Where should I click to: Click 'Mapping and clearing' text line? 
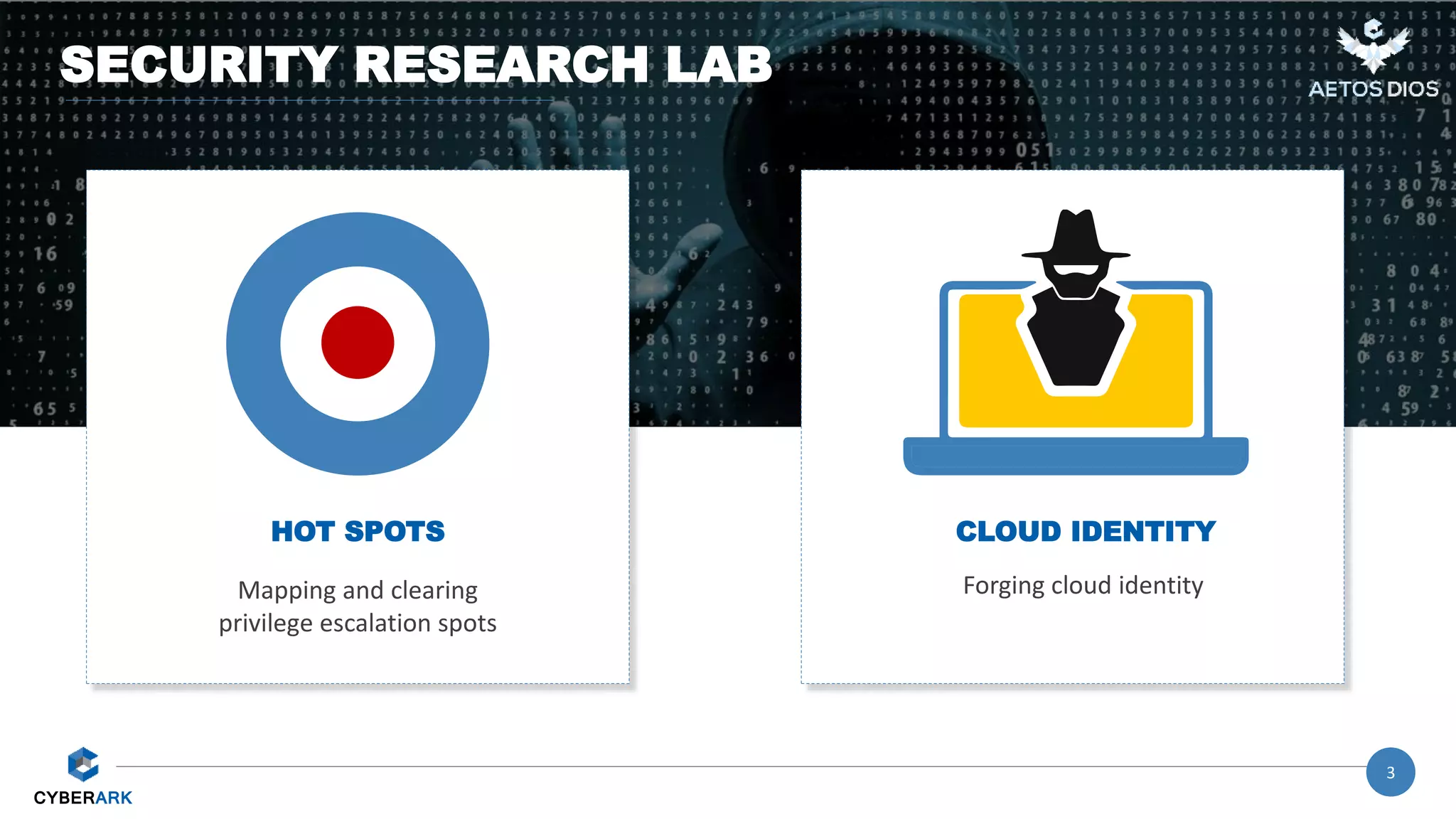(358, 590)
